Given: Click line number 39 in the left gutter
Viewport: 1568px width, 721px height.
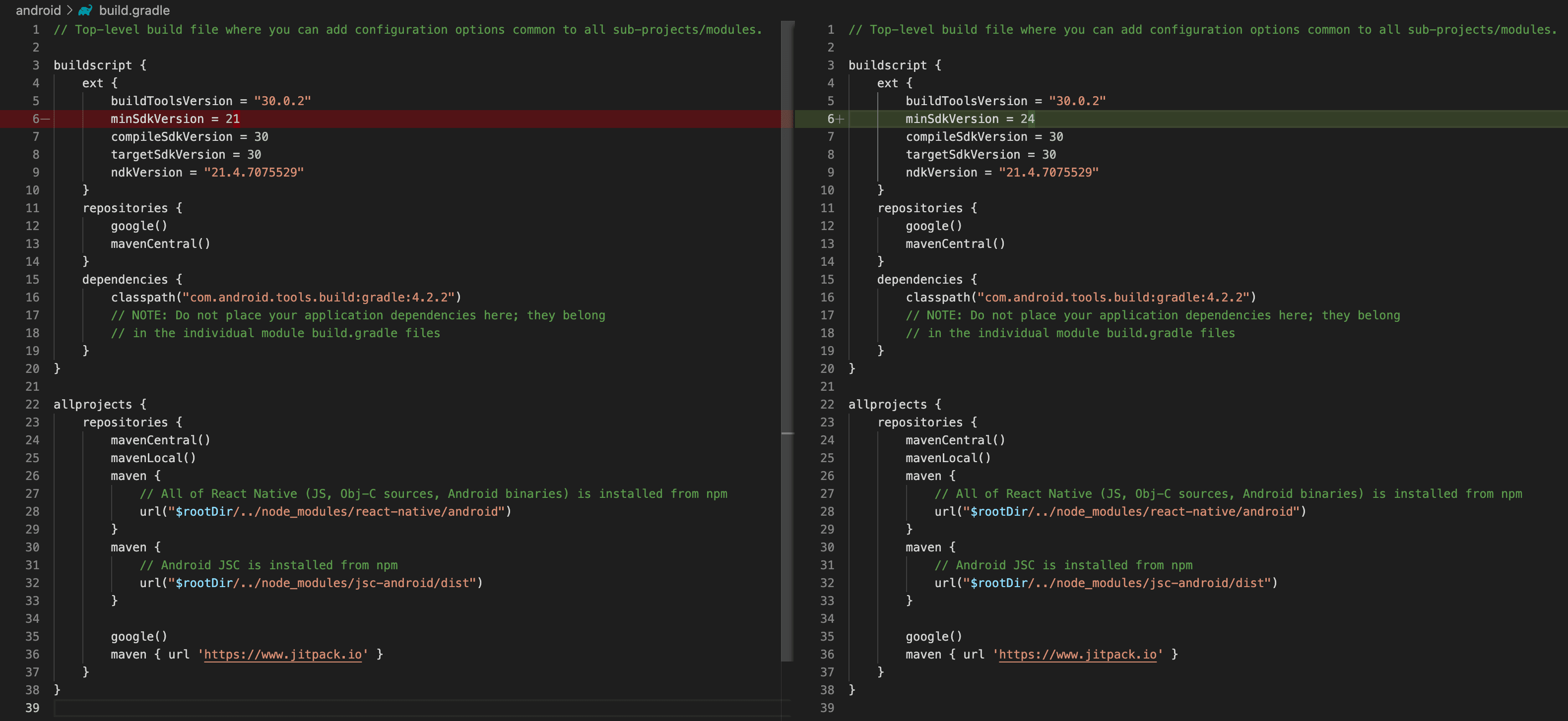Looking at the screenshot, I should click(32, 708).
